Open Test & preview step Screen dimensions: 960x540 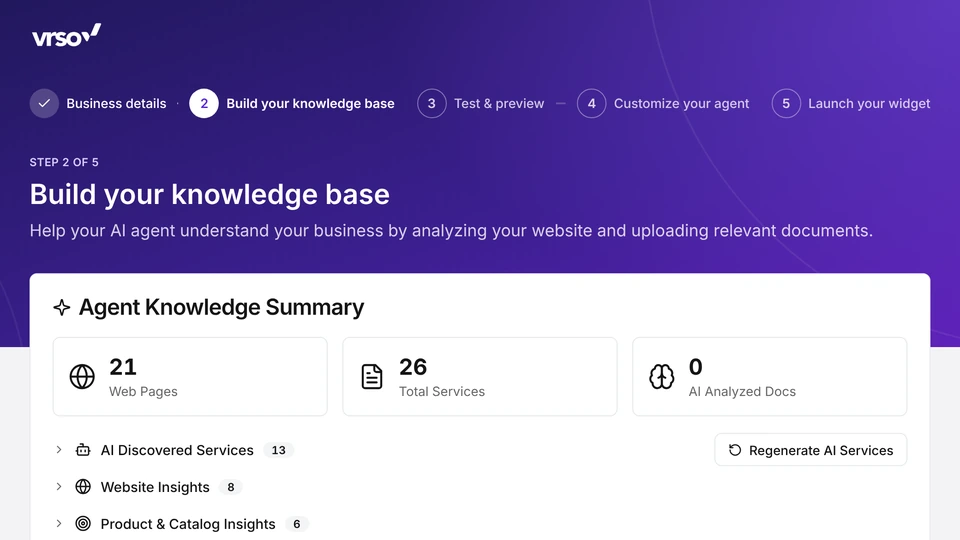tap(499, 103)
